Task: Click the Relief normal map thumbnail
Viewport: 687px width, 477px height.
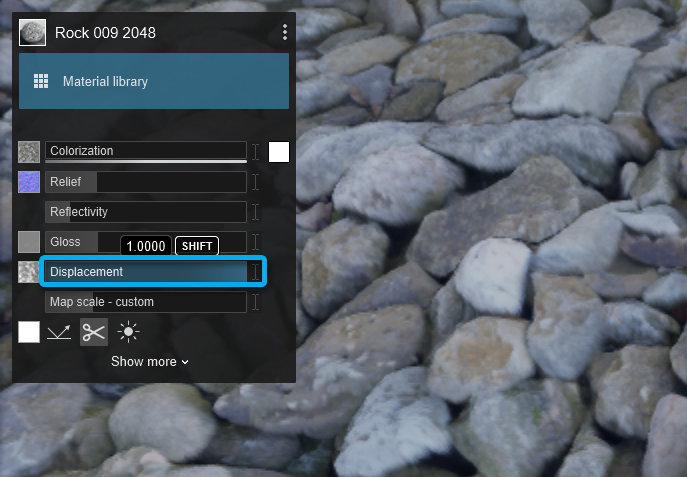Action: tap(29, 182)
